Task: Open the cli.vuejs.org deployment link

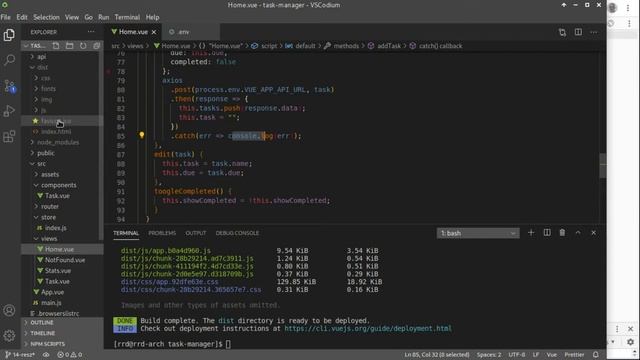Action: 368,328
